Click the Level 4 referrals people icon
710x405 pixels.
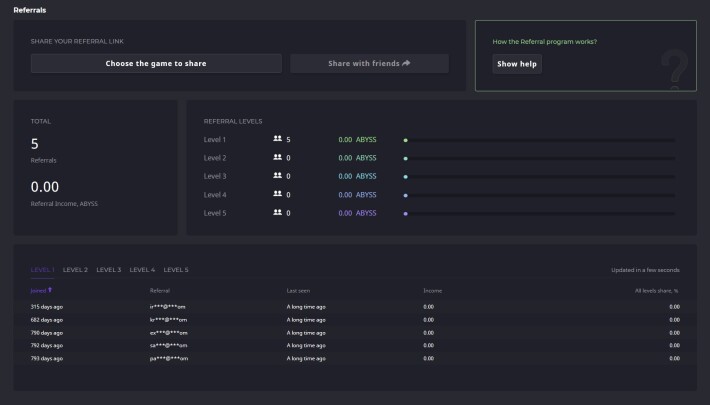click(x=278, y=194)
